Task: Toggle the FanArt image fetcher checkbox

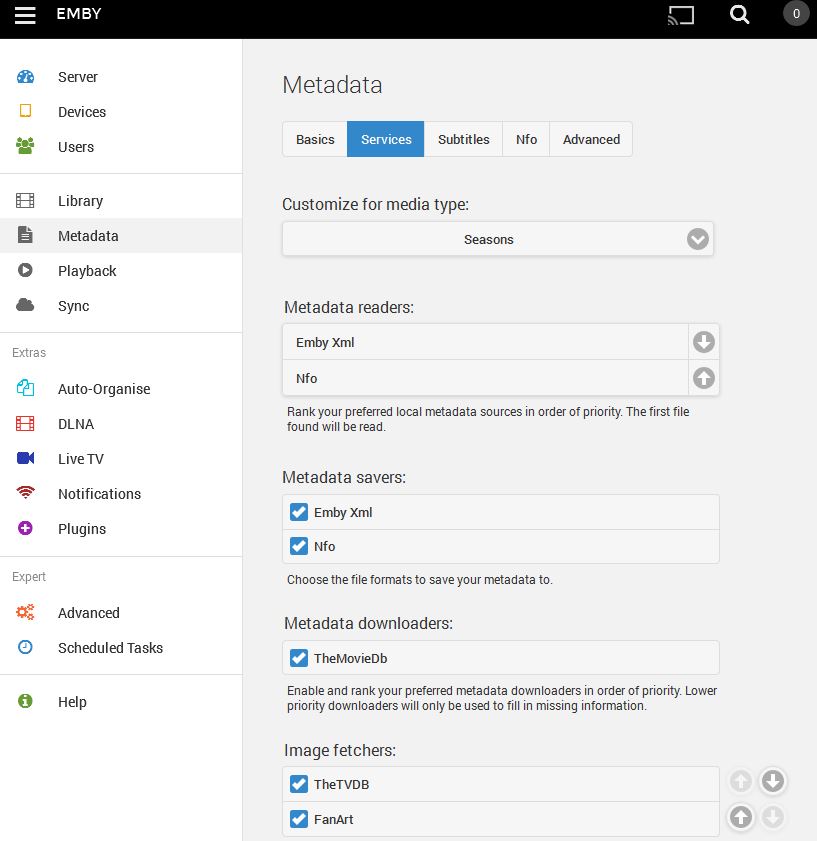Action: pos(298,819)
